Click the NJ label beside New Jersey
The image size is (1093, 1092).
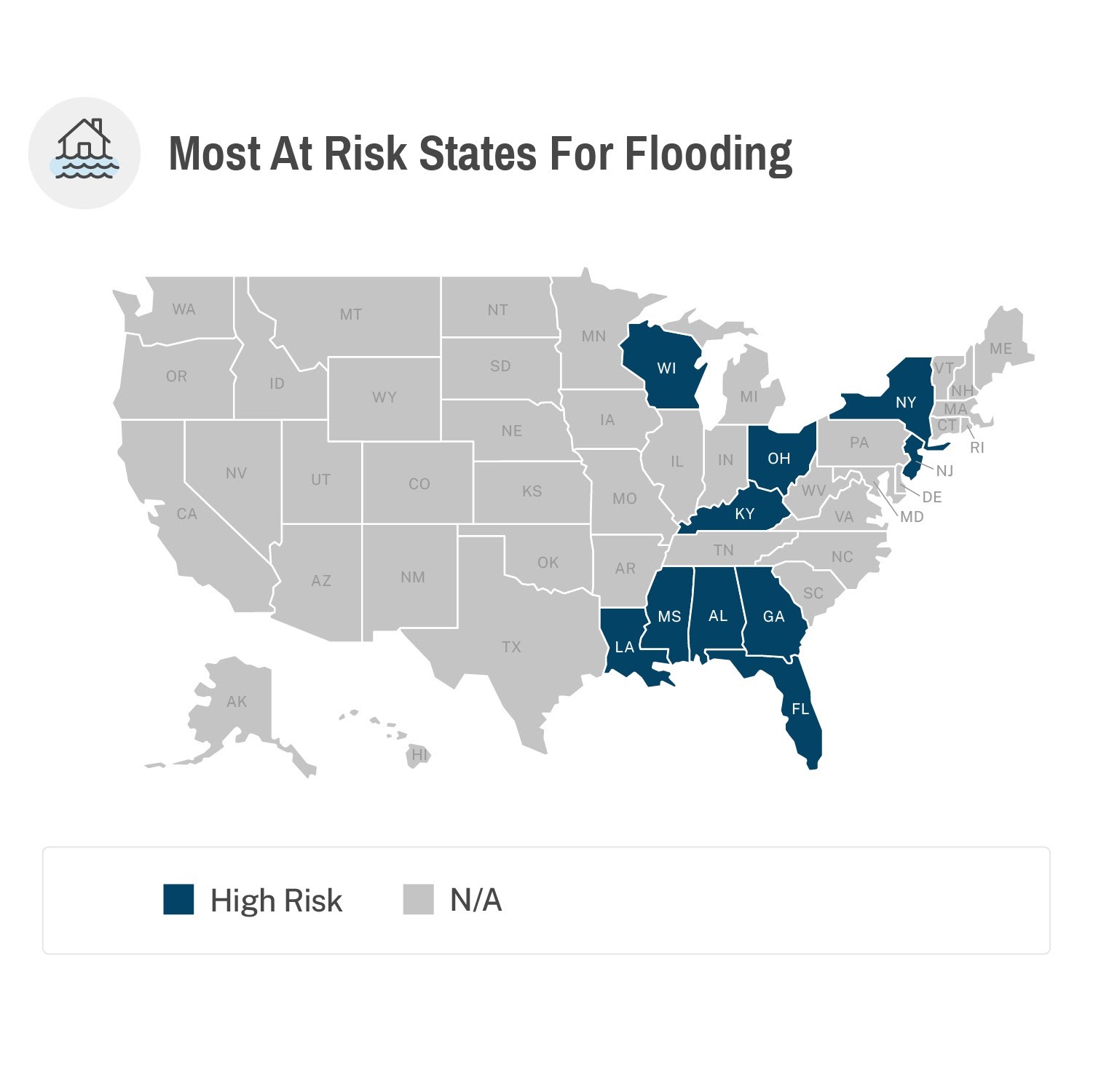tap(944, 471)
